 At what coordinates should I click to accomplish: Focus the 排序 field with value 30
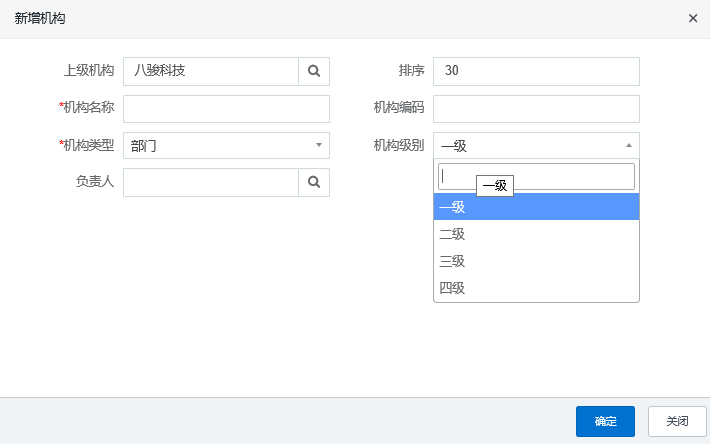tap(536, 71)
